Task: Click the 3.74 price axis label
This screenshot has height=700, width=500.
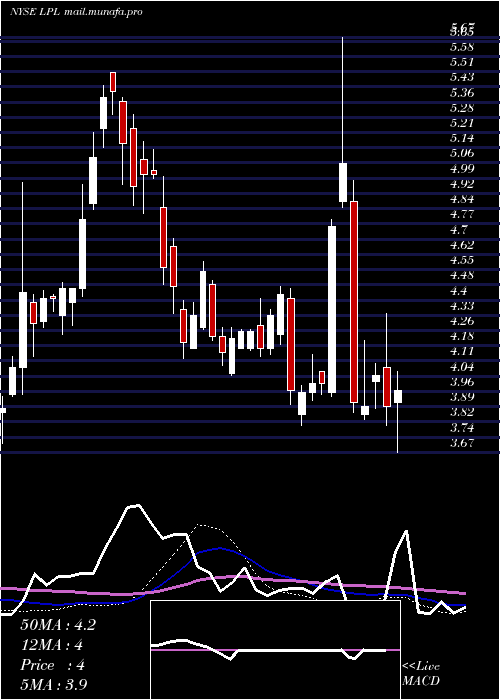Action: pyautogui.click(x=462, y=428)
